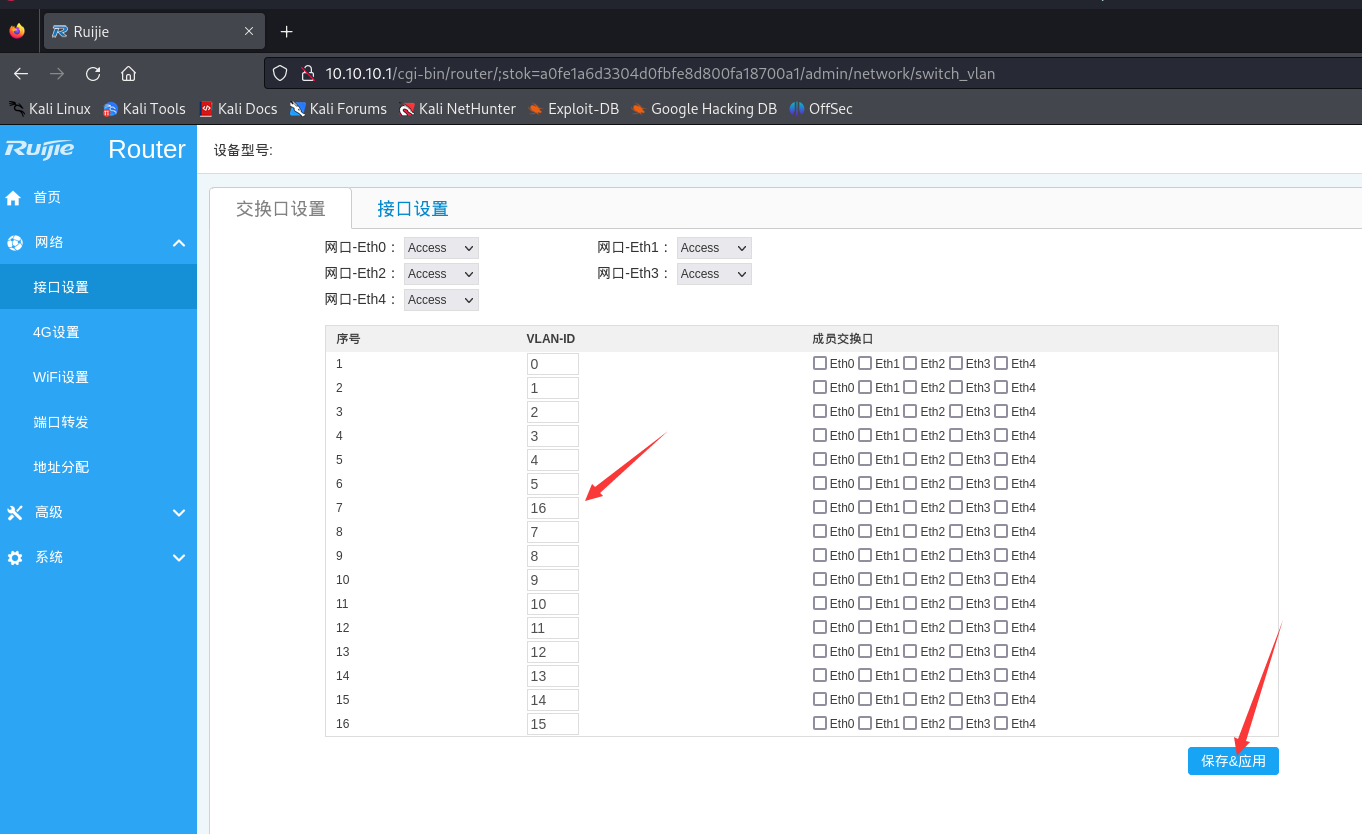The width and height of the screenshot is (1362, 834).
Task: Open a new browser tab
Action: click(287, 31)
